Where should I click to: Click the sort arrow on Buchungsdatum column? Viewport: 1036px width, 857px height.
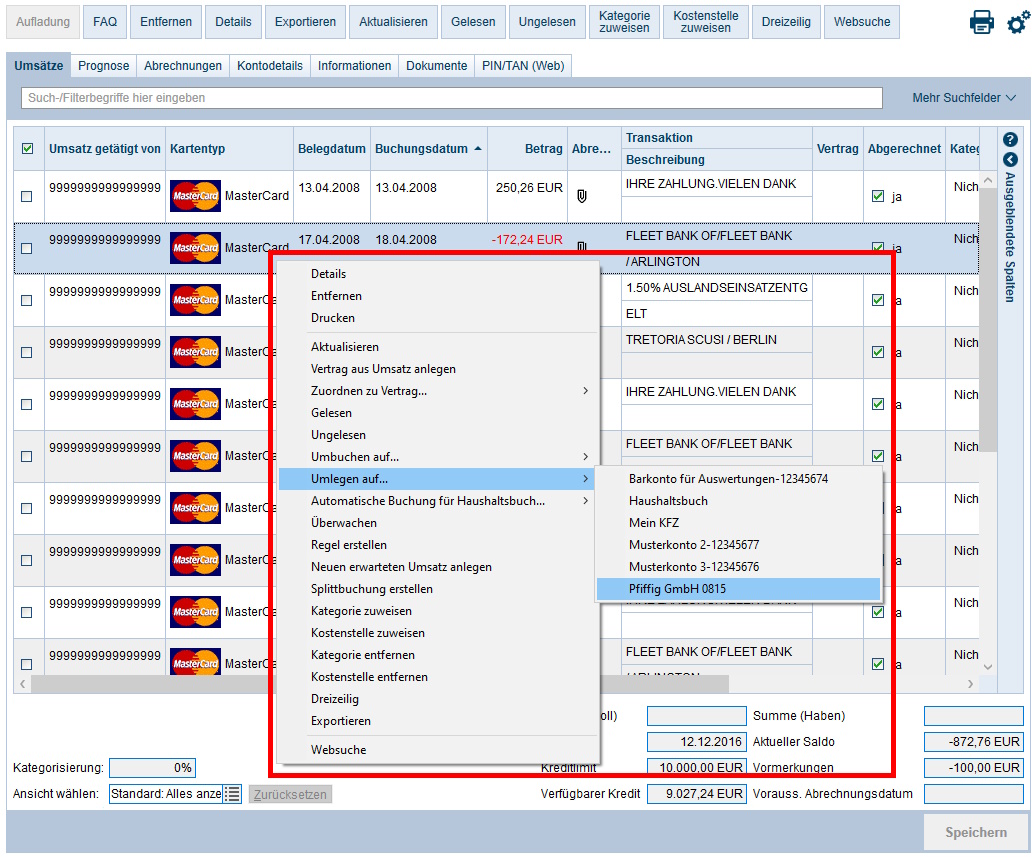pos(478,148)
